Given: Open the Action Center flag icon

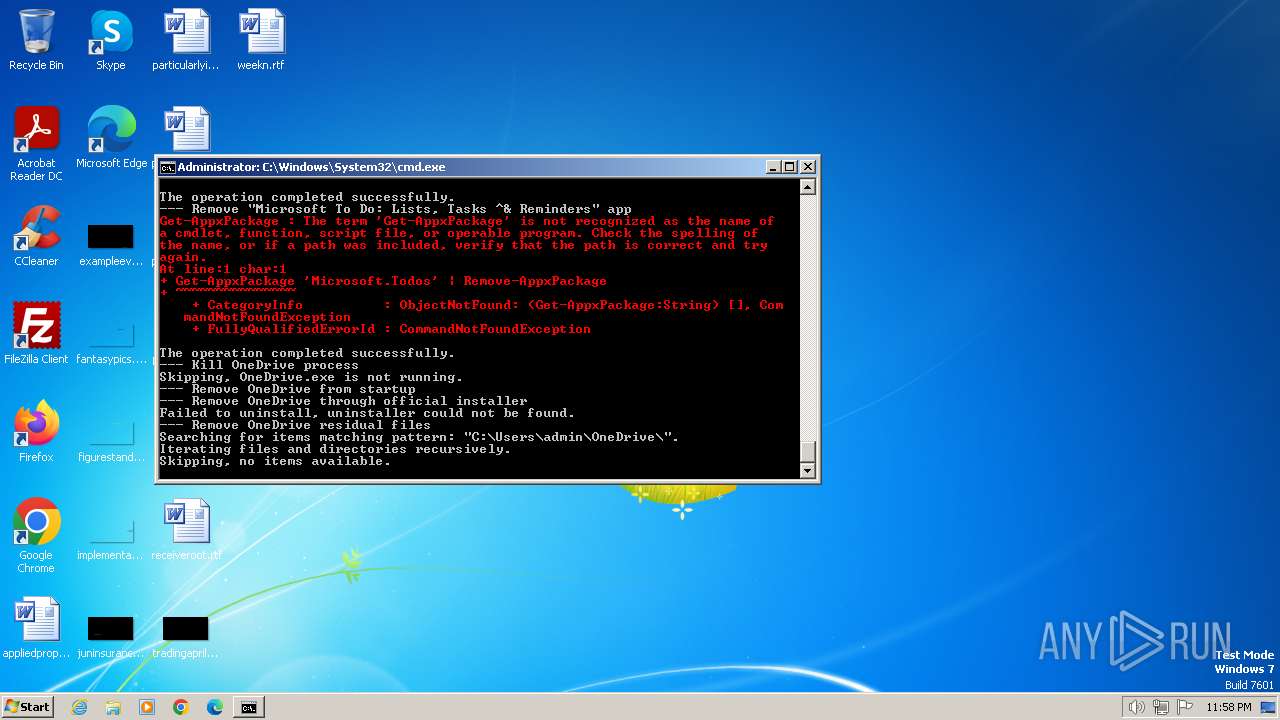Looking at the screenshot, I should [x=1185, y=707].
